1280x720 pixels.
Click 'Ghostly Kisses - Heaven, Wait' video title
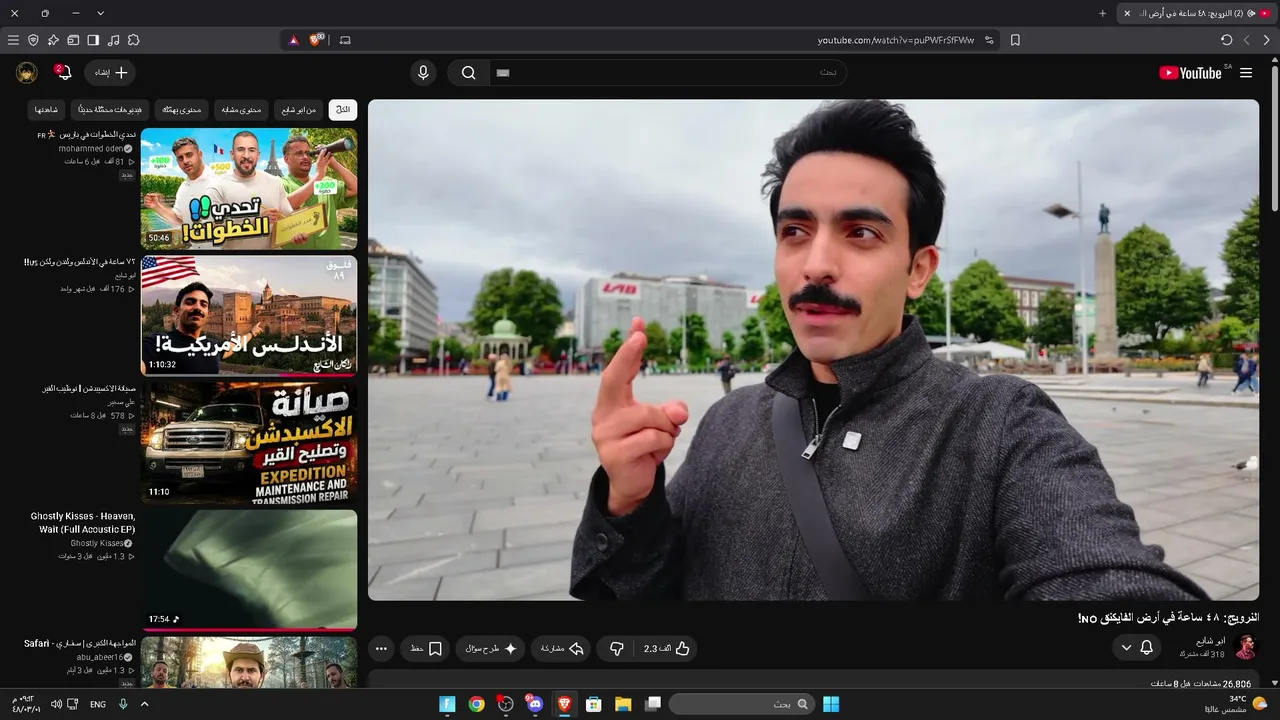tap(83, 523)
